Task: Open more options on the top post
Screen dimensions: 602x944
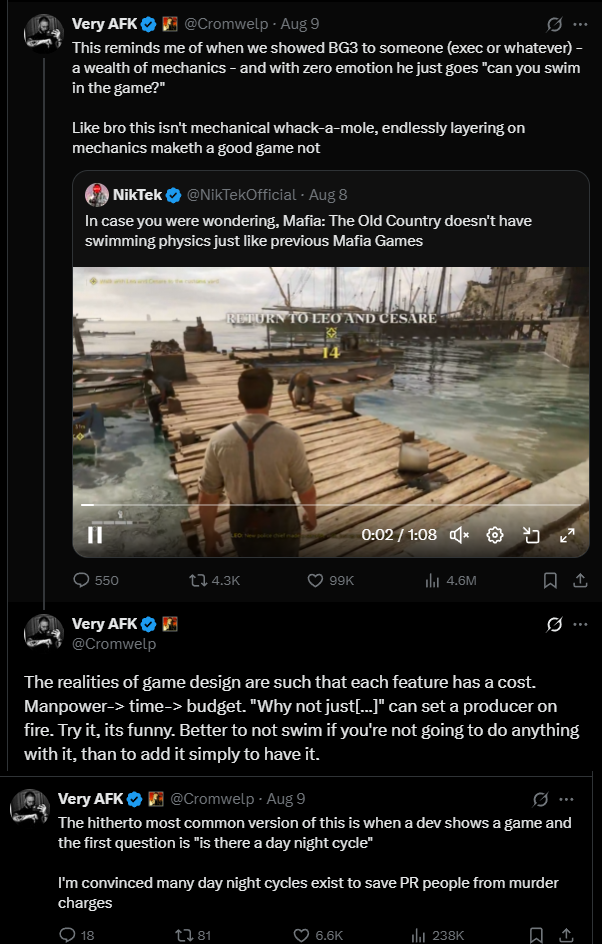Action: (x=580, y=23)
